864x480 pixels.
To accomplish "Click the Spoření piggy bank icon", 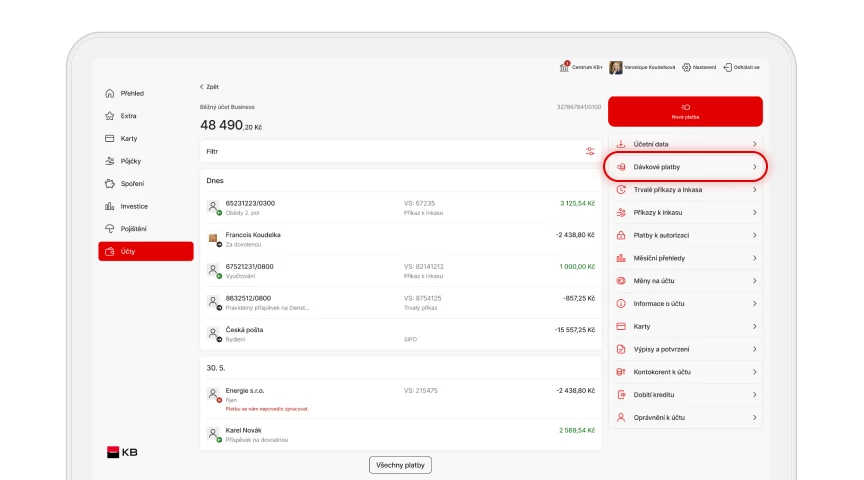I will (x=110, y=183).
